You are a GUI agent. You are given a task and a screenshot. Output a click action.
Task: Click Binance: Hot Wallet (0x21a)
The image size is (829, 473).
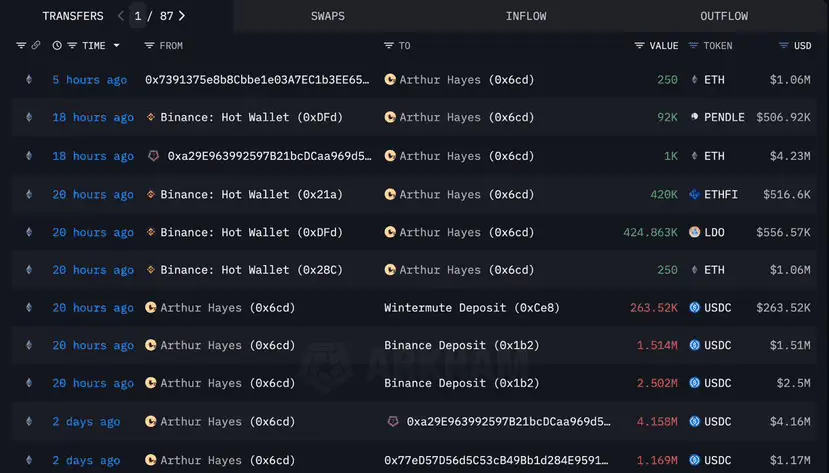(252, 194)
